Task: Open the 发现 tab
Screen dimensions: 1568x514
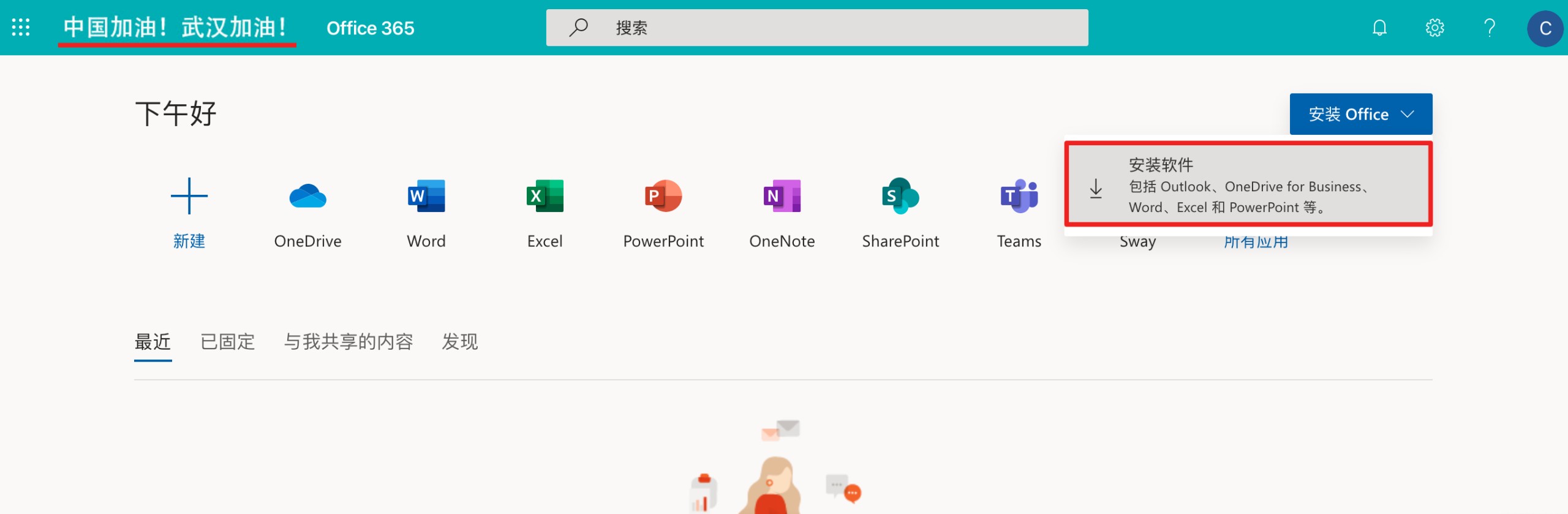Action: pyautogui.click(x=459, y=341)
